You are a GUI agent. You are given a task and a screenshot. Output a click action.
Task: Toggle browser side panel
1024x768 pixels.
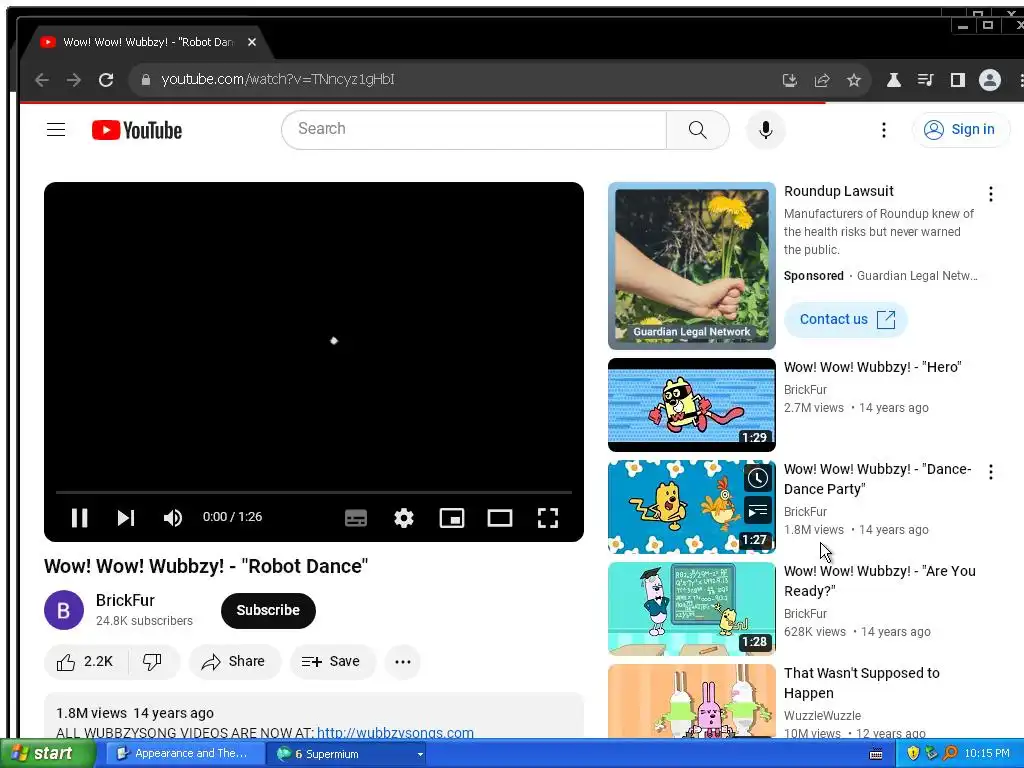point(957,80)
